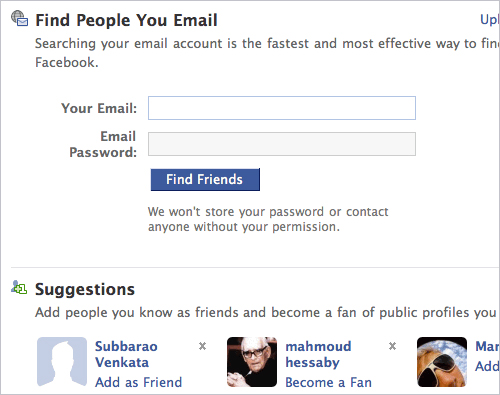
Task: Open the sunglasses profile photo
Action: 442,362
